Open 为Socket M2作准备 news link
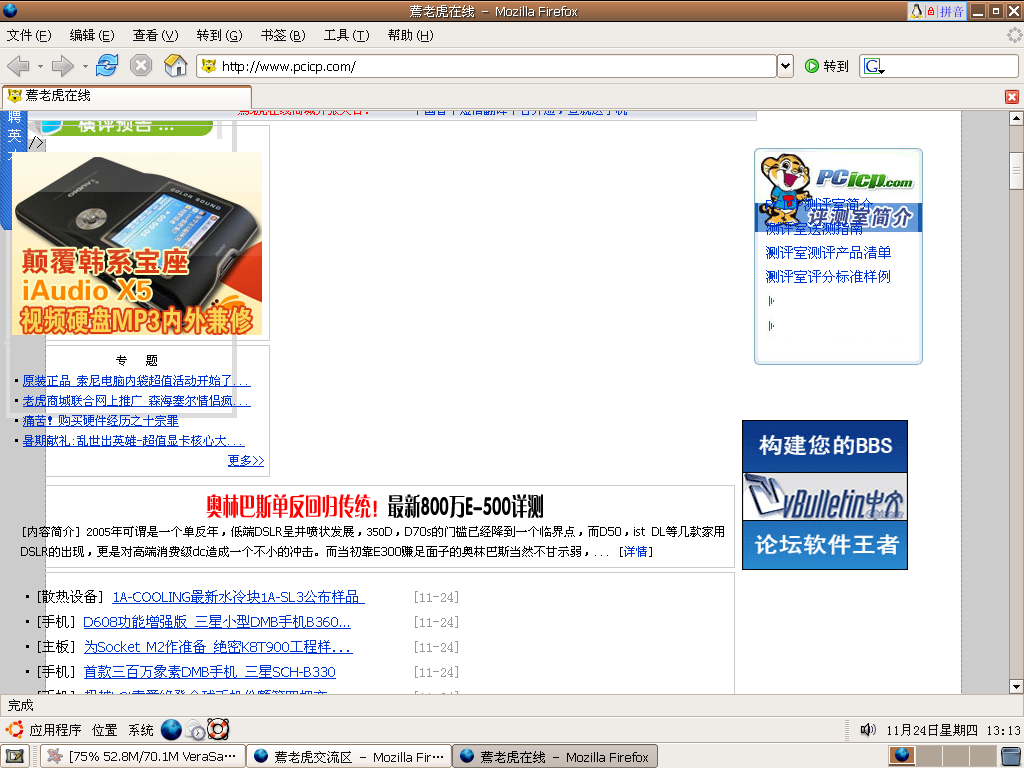1024x768 pixels. pos(218,647)
